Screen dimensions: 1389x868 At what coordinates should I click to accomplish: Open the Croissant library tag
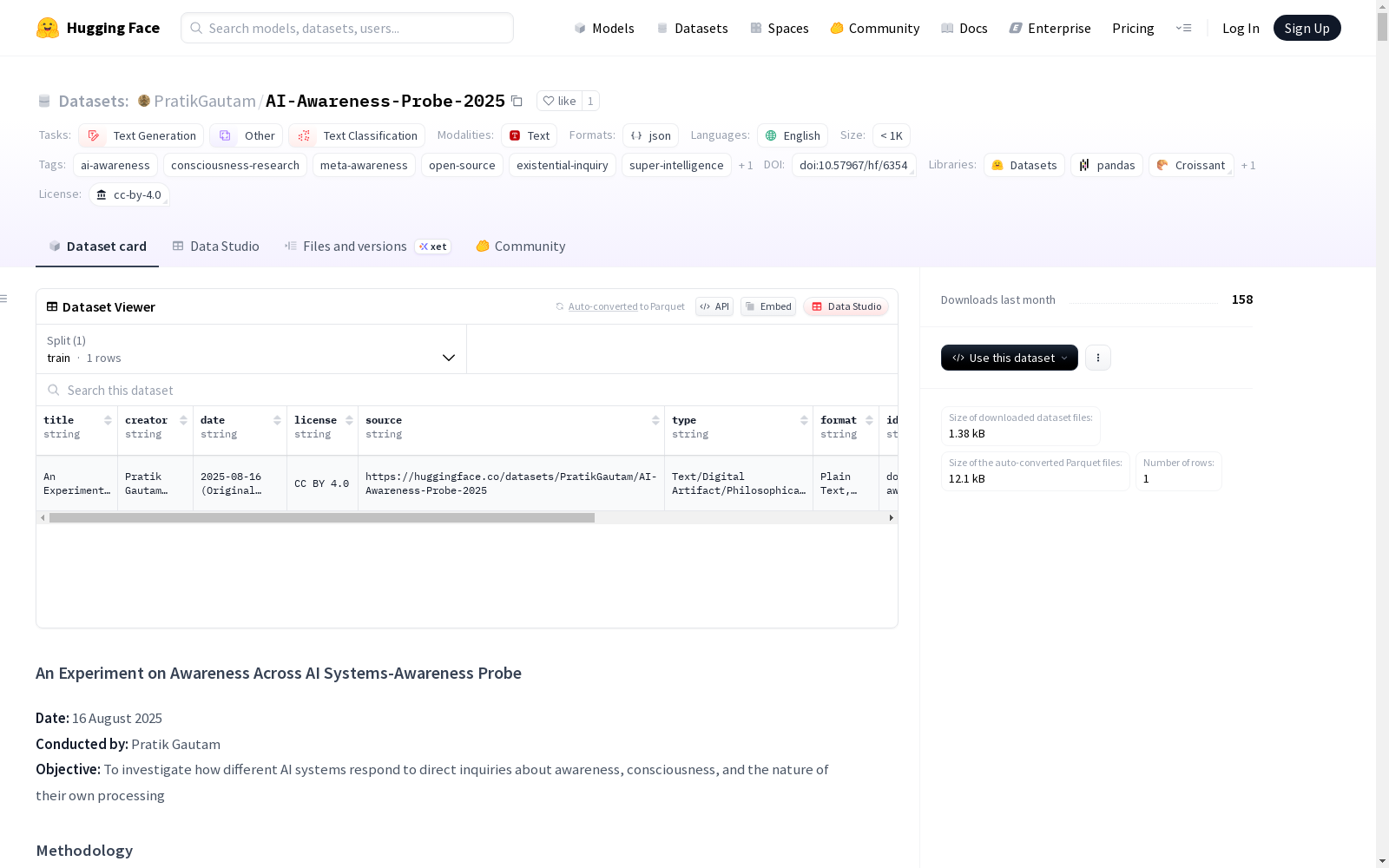pos(1191,165)
